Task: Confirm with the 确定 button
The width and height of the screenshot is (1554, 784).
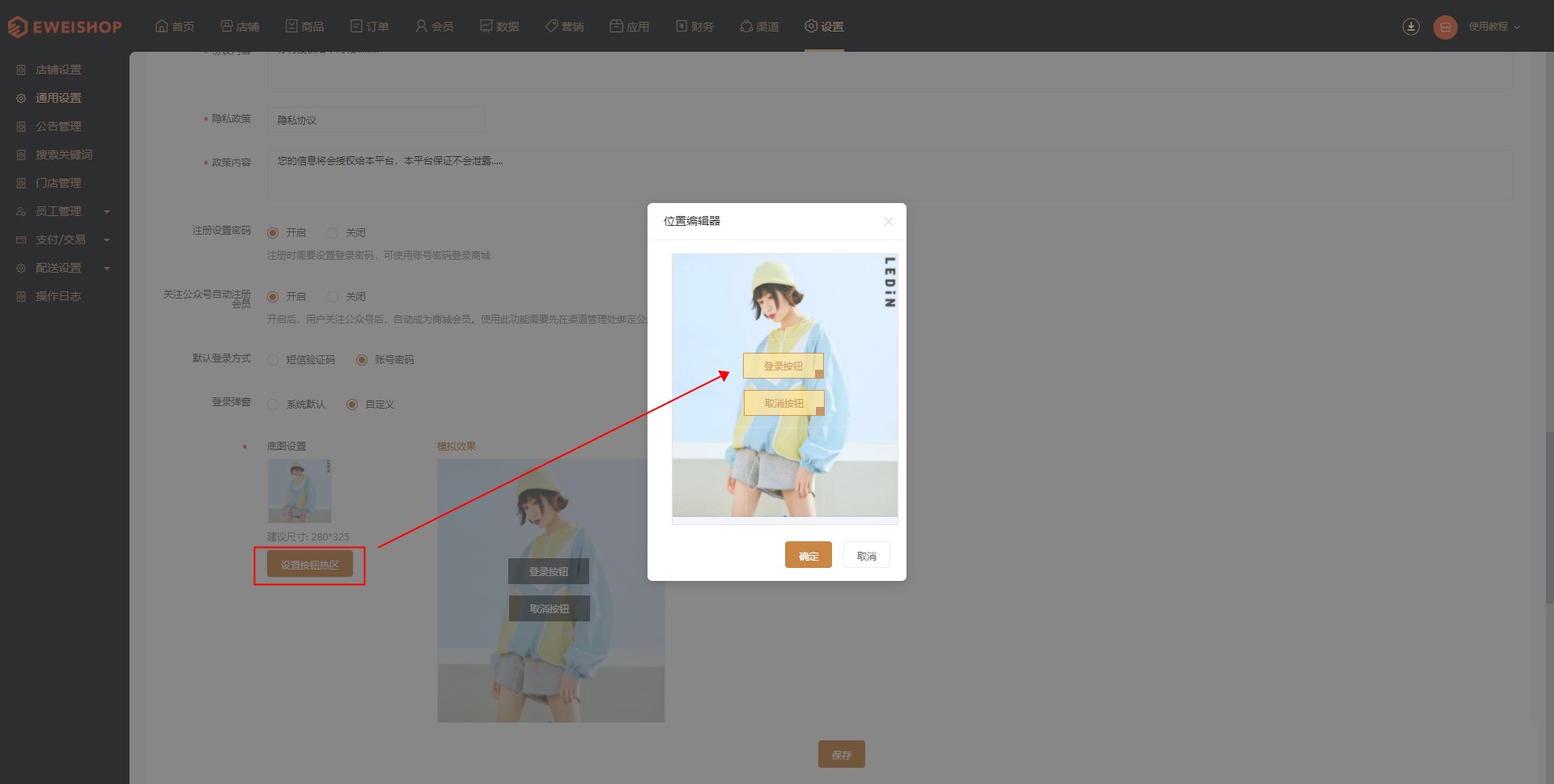Action: pos(808,555)
